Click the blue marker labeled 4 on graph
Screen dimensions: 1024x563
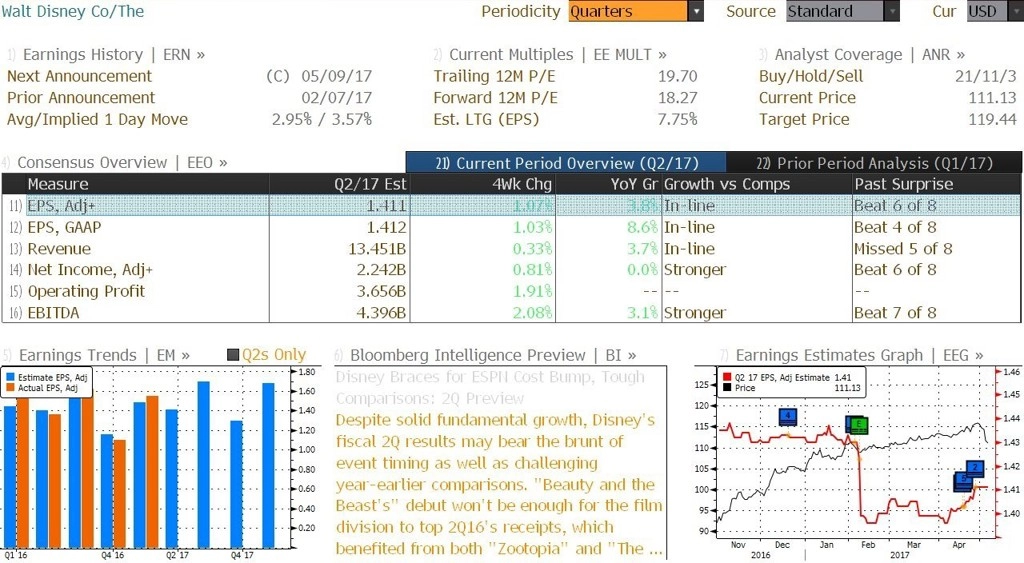pyautogui.click(x=788, y=417)
